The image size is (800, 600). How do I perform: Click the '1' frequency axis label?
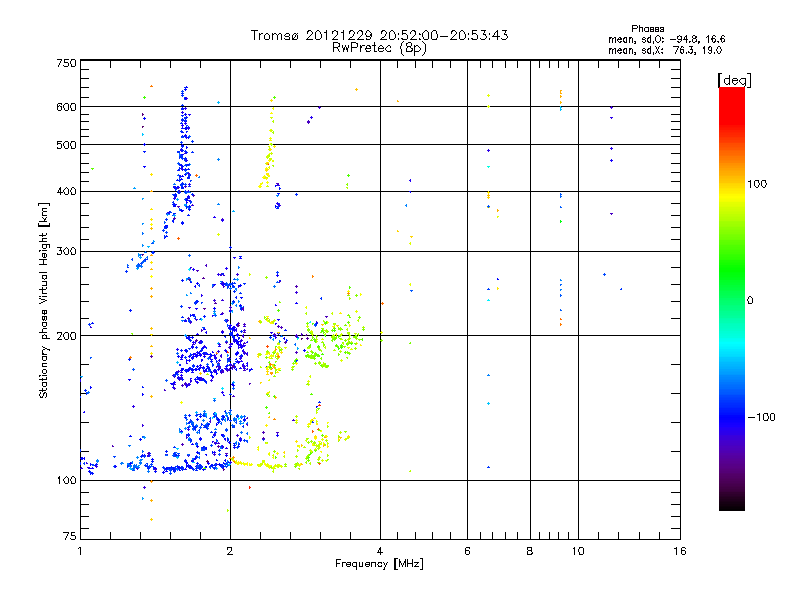(81, 551)
